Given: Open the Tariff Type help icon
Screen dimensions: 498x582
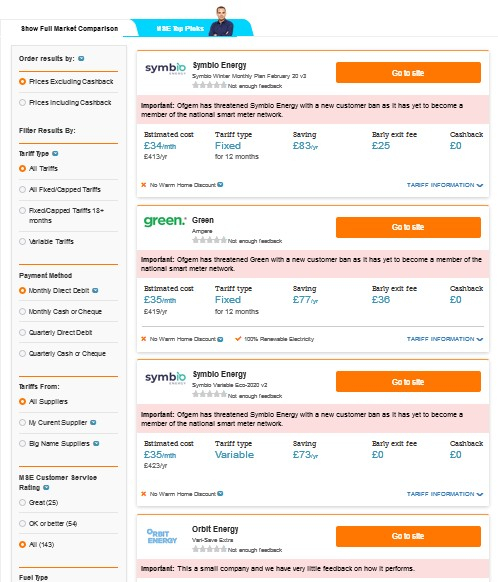Looking at the screenshot, I should 55,153.
